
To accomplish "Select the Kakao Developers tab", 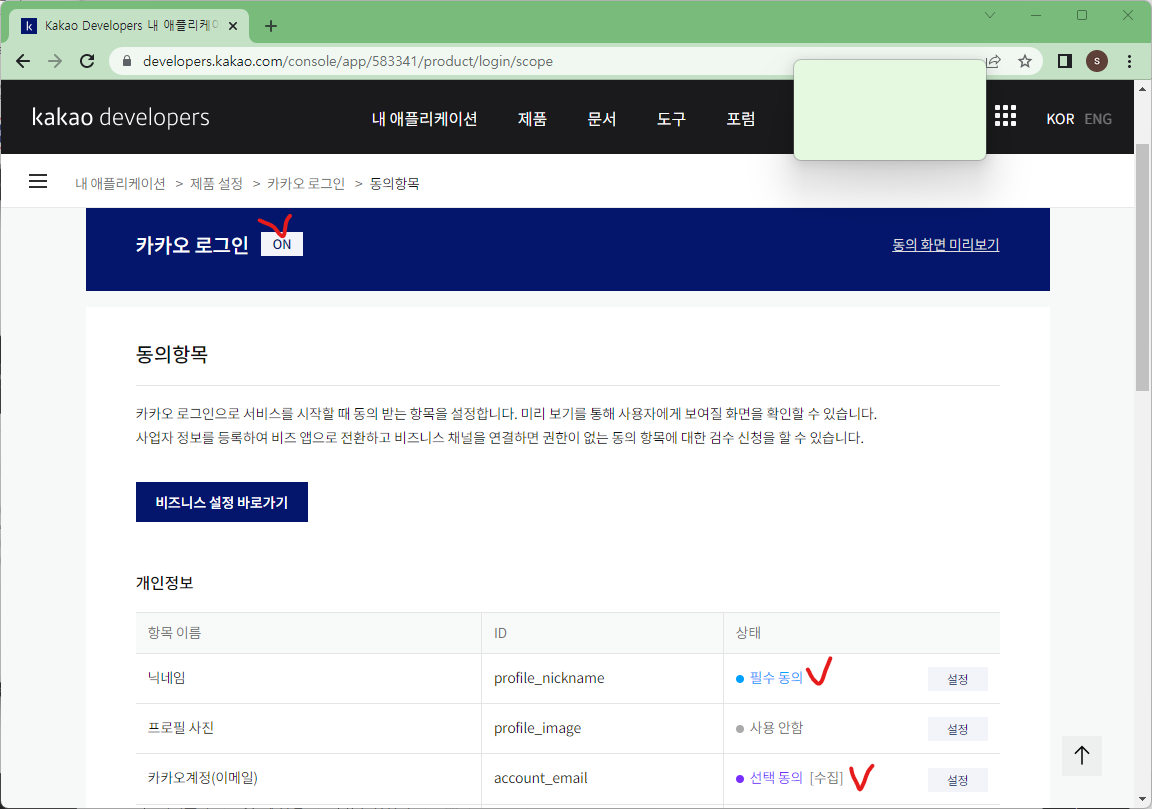I will pyautogui.click(x=129, y=26).
